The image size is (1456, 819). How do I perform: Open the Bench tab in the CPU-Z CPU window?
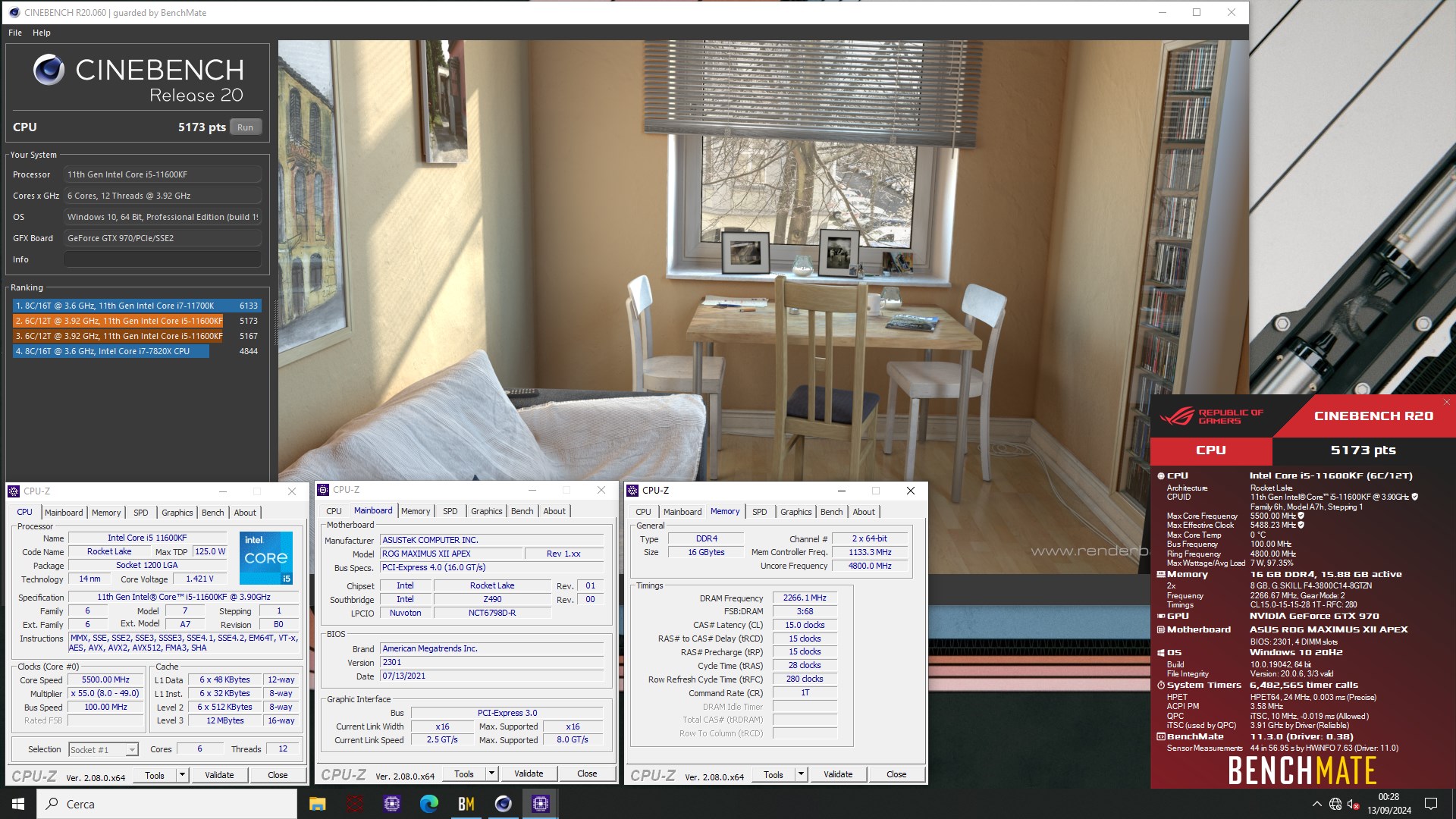pyautogui.click(x=213, y=513)
